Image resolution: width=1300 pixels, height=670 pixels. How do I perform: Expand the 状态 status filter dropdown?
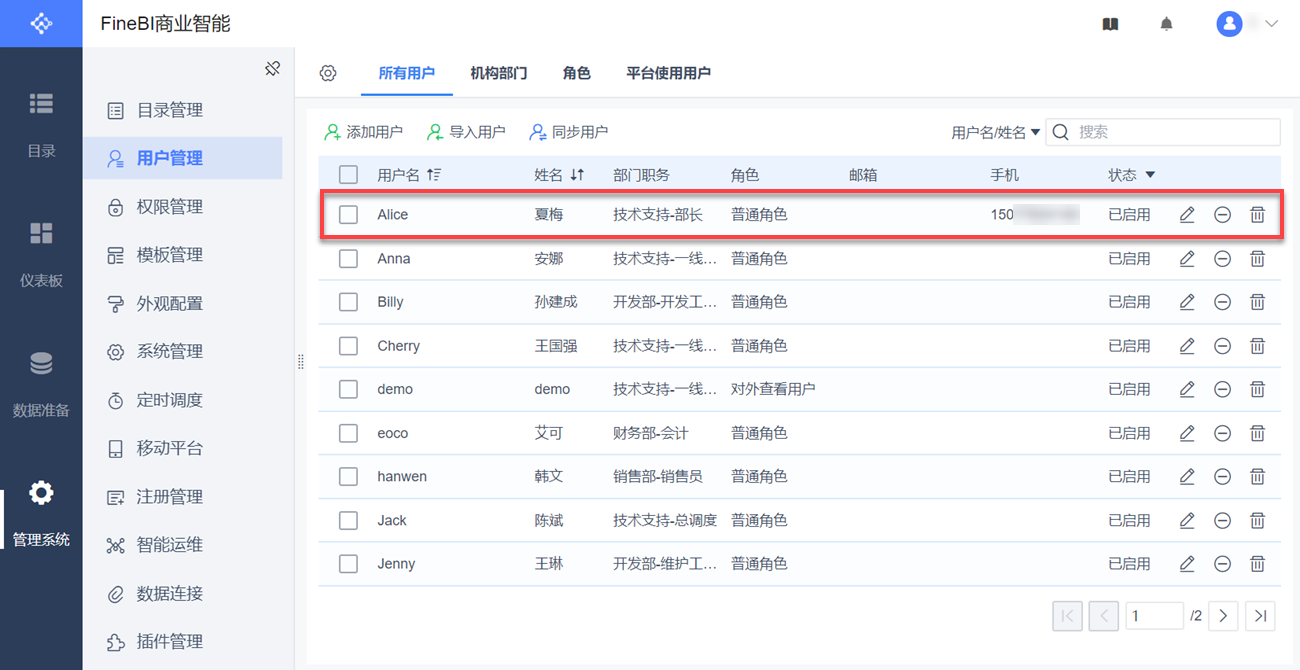[1150, 175]
